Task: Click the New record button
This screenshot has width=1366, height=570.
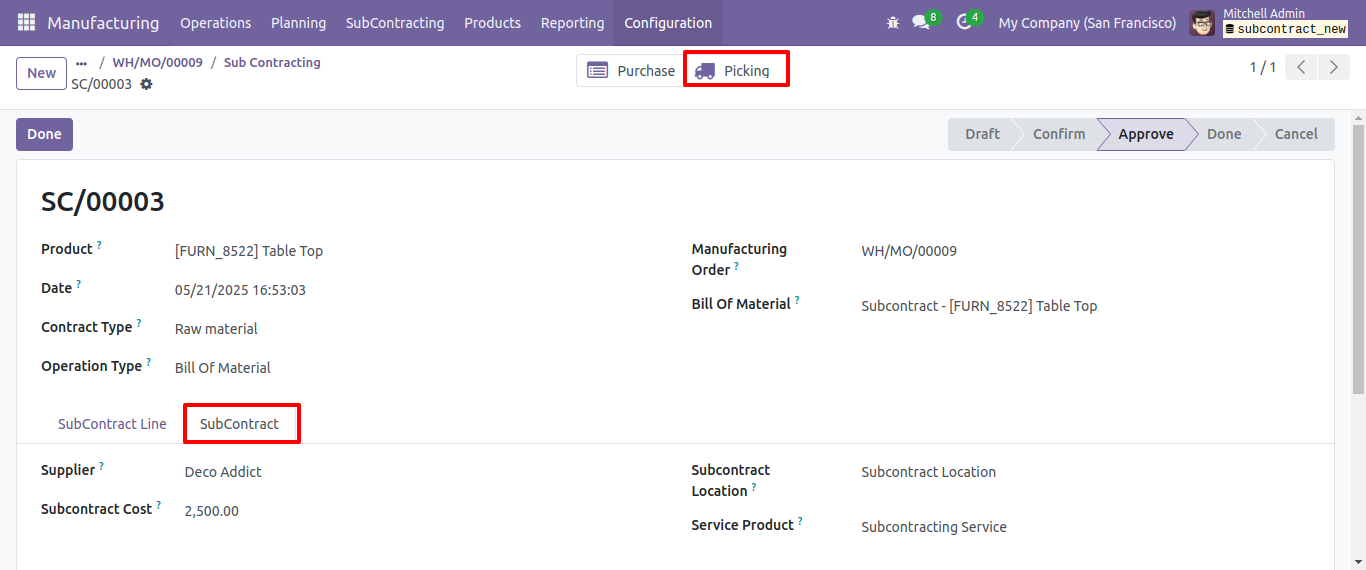Action: click(41, 73)
